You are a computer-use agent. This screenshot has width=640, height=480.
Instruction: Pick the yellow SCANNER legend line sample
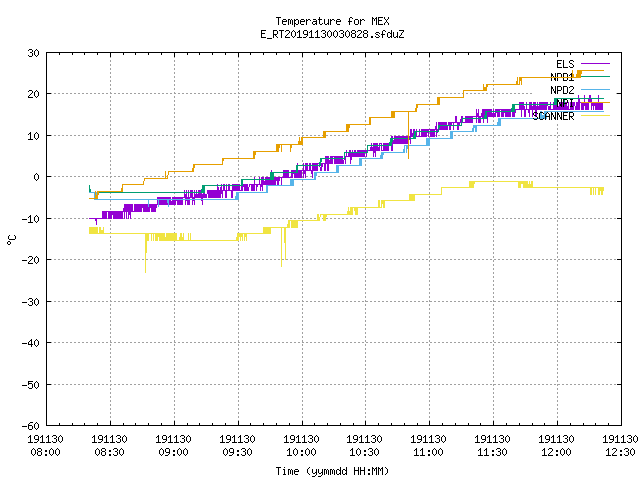pos(596,116)
